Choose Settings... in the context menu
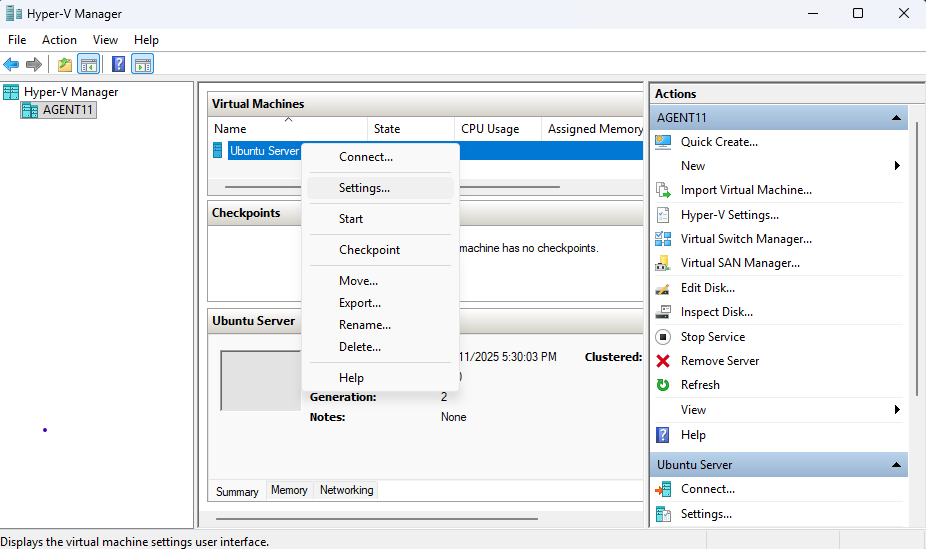The width and height of the screenshot is (926, 549). (364, 188)
